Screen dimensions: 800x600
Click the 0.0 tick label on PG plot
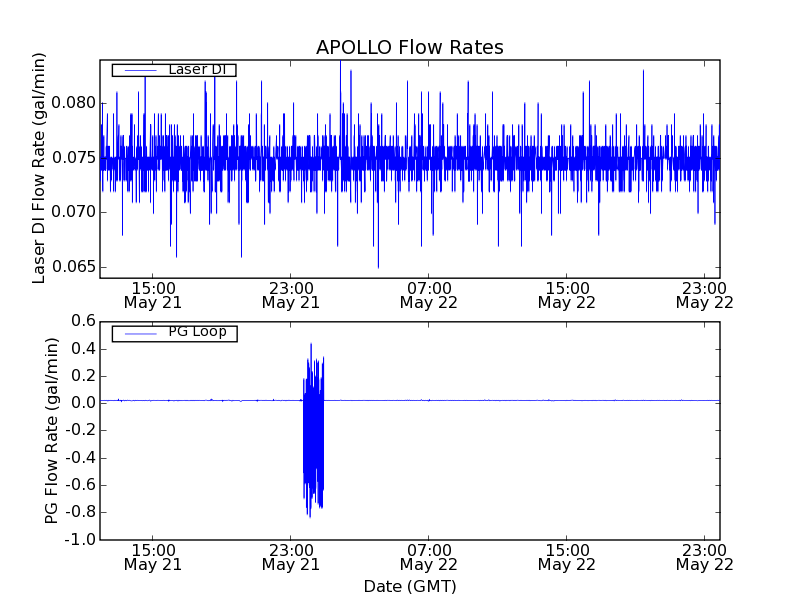[x=82, y=403]
